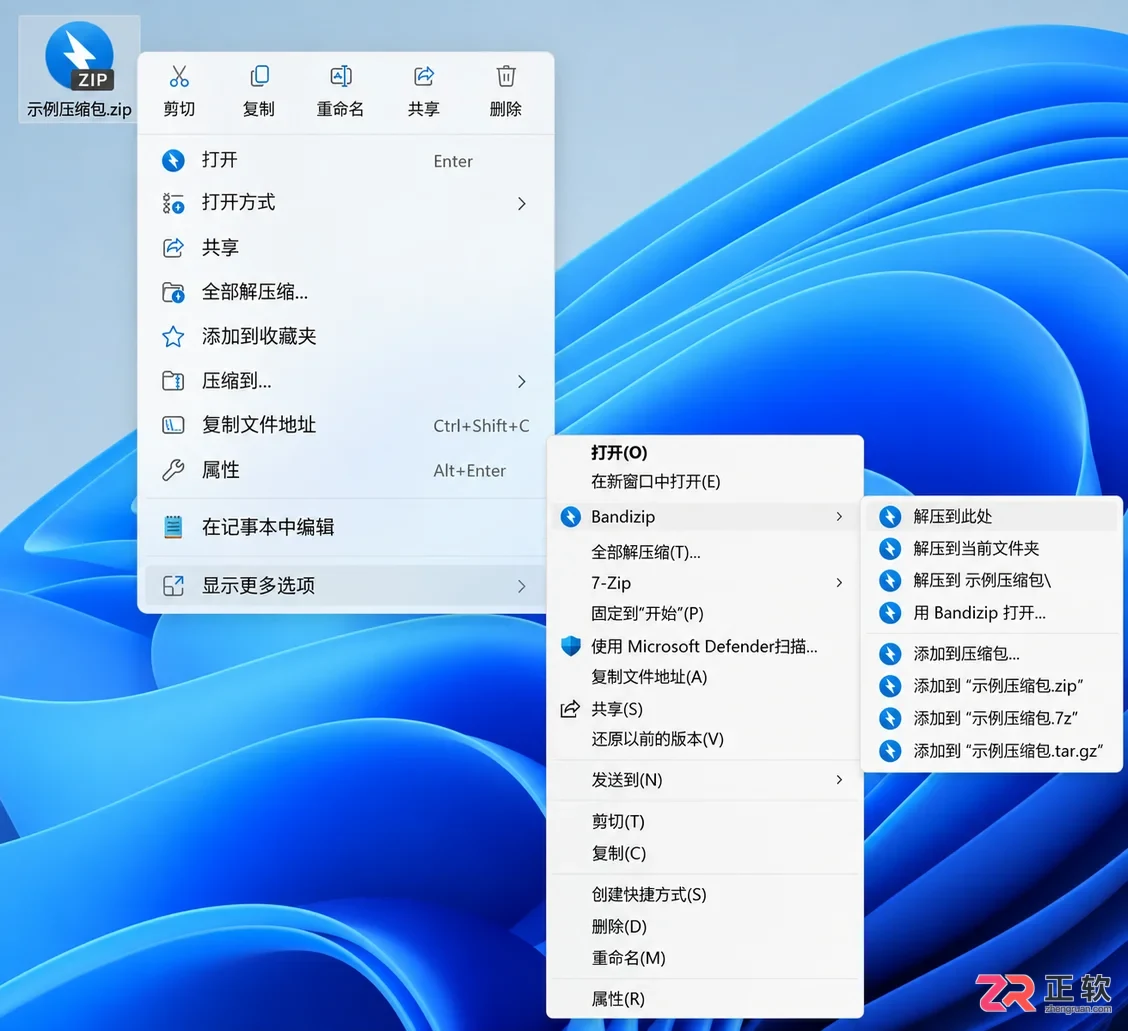
Task: Click the 复制 copy icon
Action: coord(259,76)
